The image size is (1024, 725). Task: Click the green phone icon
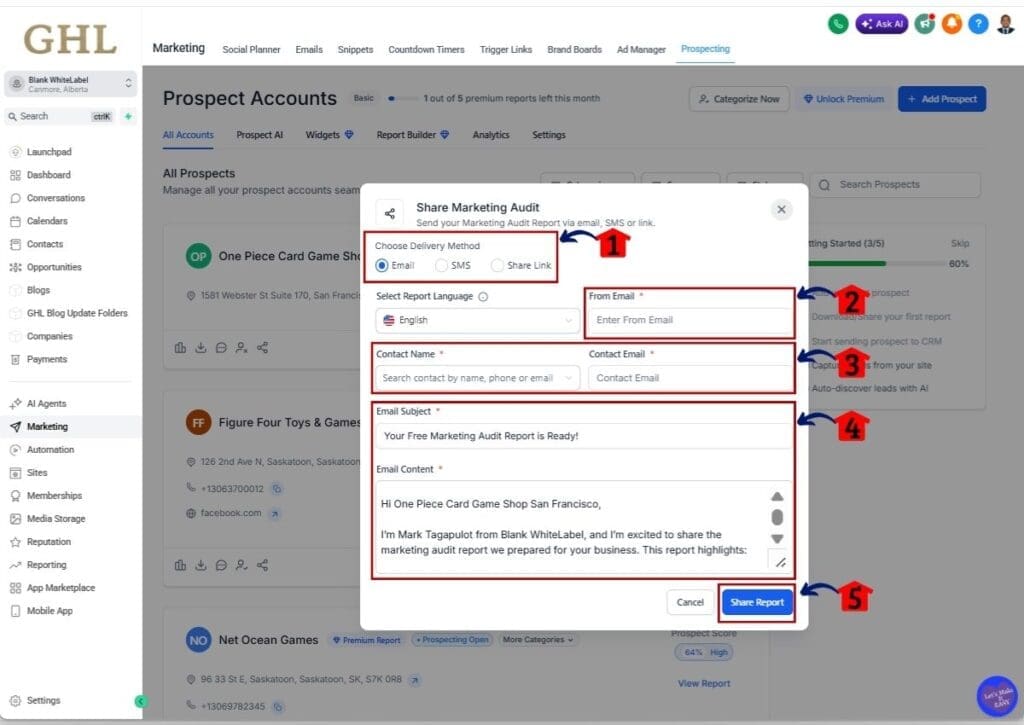click(838, 23)
